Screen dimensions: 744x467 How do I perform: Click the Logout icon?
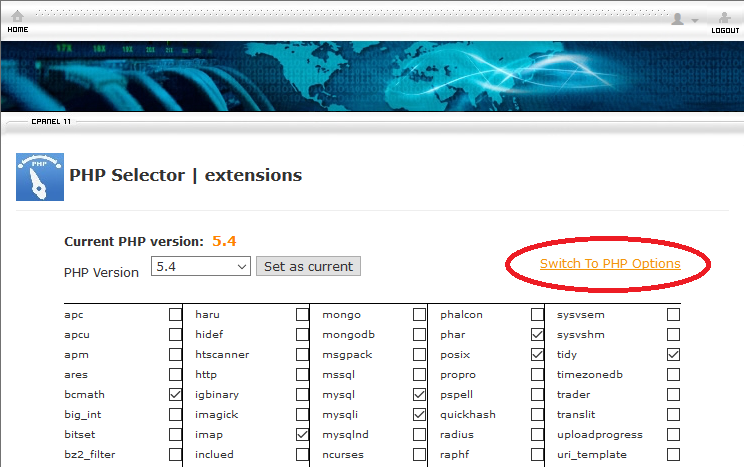coord(725,18)
